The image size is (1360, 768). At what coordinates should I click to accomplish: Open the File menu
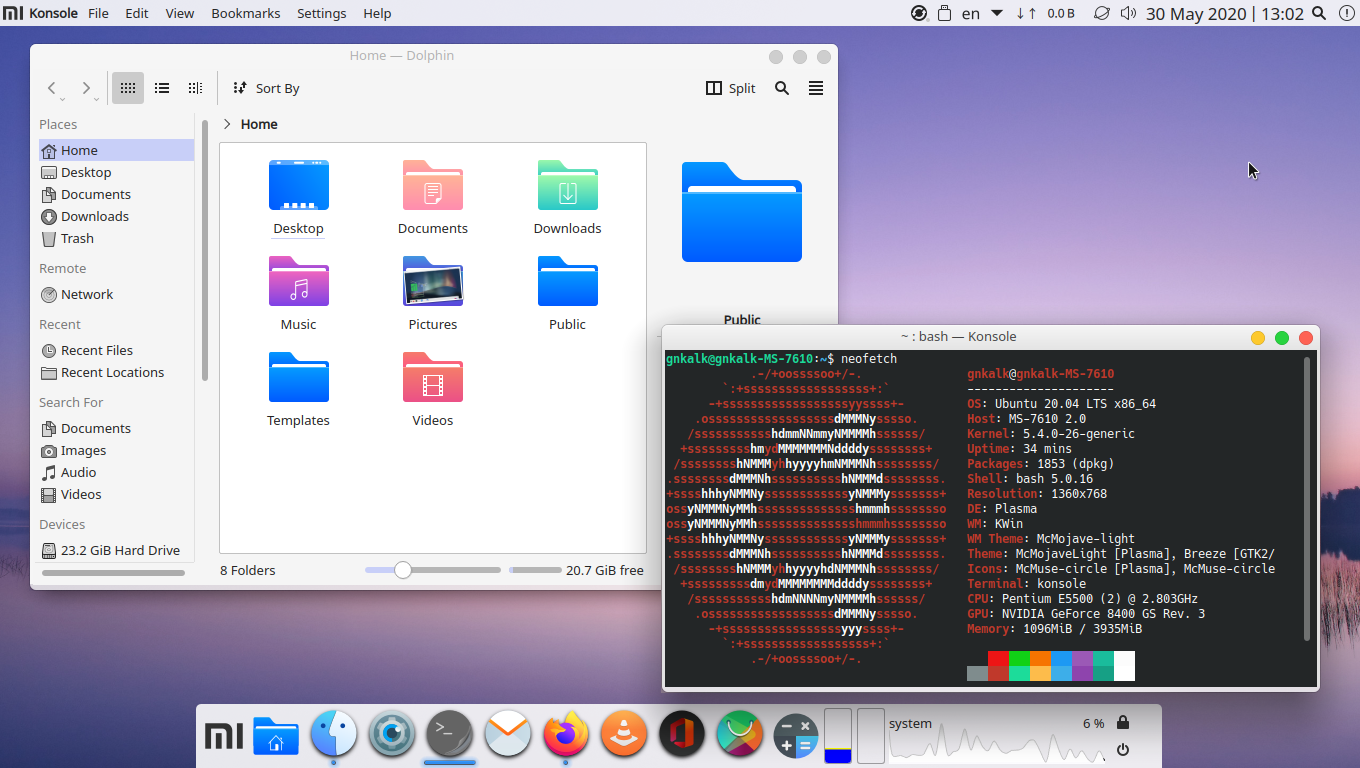[99, 13]
